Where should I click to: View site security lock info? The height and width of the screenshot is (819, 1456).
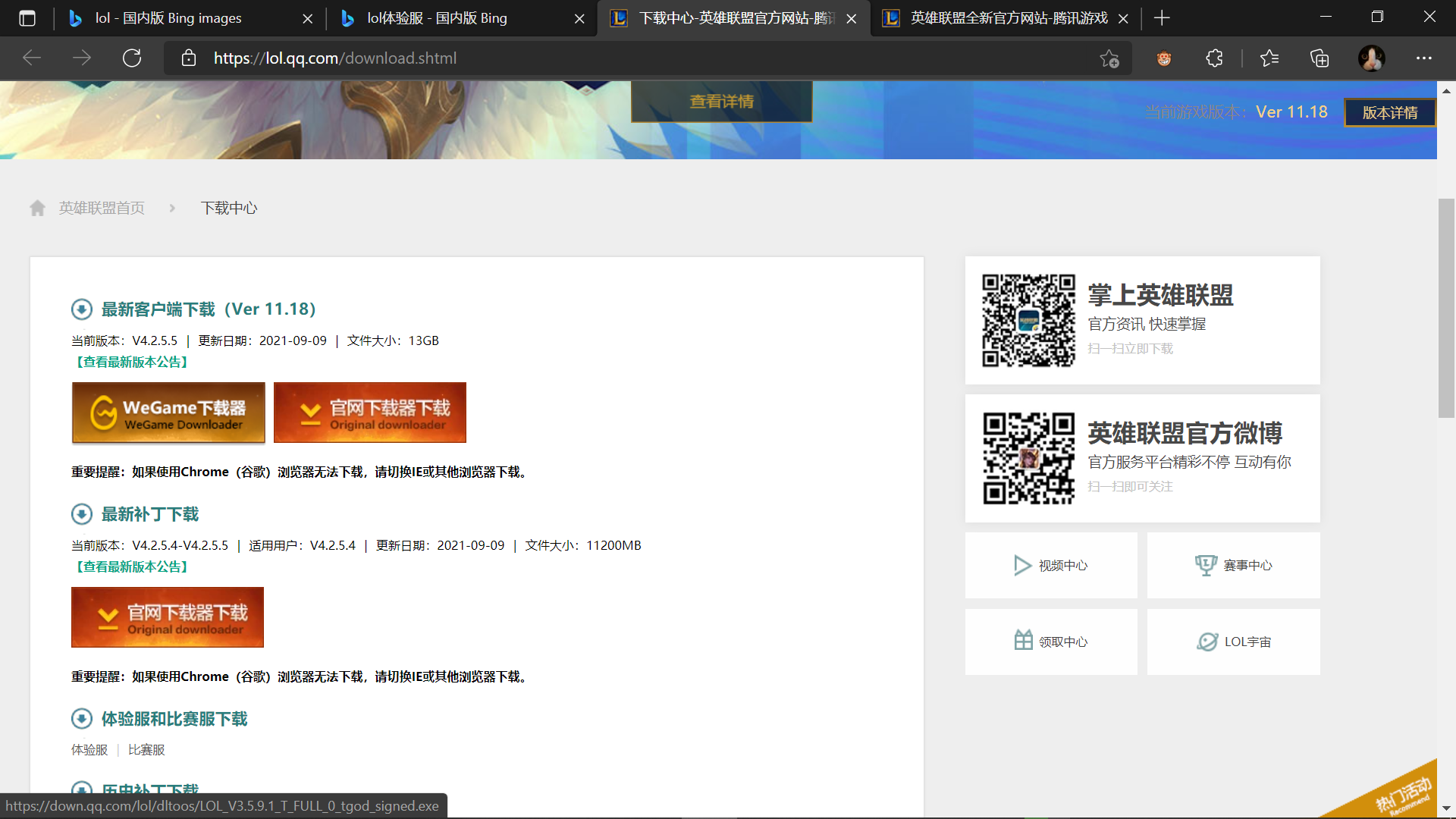click(189, 58)
